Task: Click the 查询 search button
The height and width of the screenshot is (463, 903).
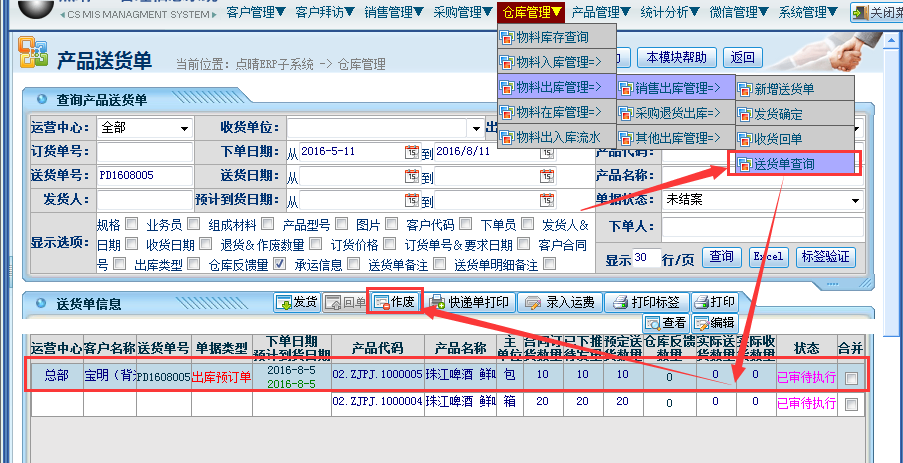Action: pyautogui.click(x=722, y=257)
